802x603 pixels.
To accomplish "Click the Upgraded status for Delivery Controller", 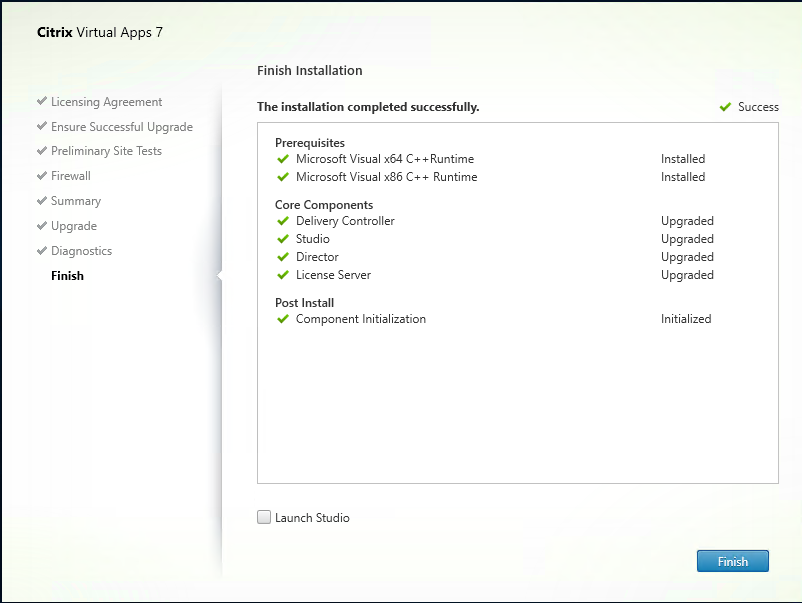I will pos(687,221).
